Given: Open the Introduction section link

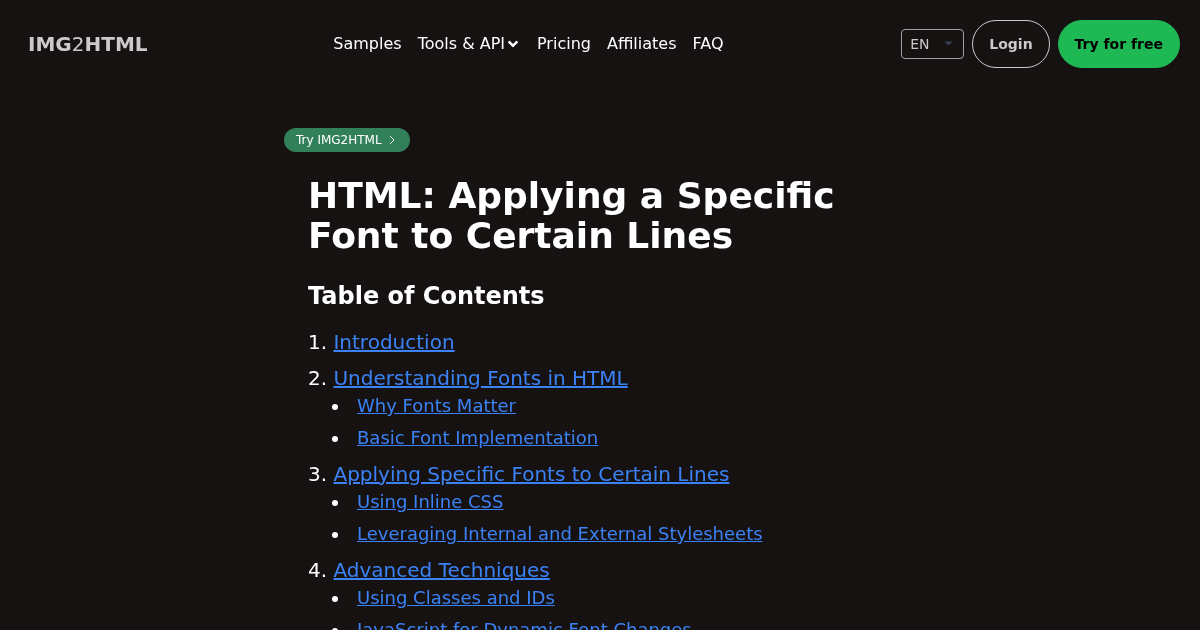Looking at the screenshot, I should pyautogui.click(x=394, y=342).
